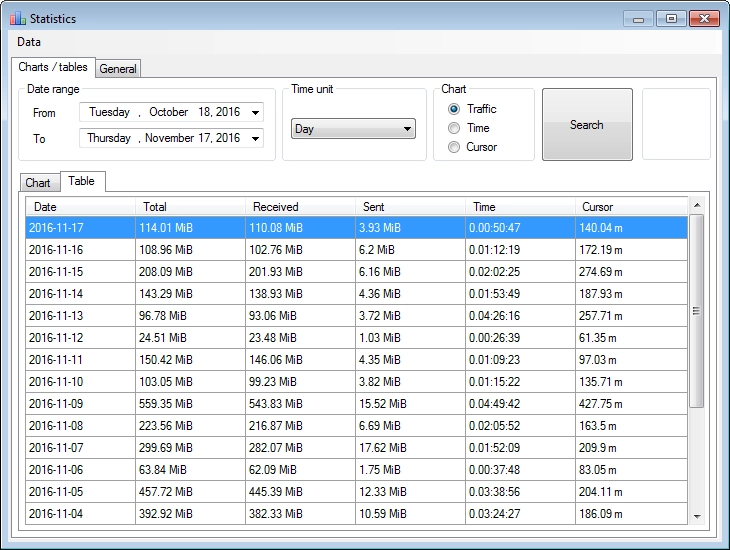Image resolution: width=730 pixels, height=550 pixels.
Task: Click 'November' in the To date field
Action: tap(169, 138)
